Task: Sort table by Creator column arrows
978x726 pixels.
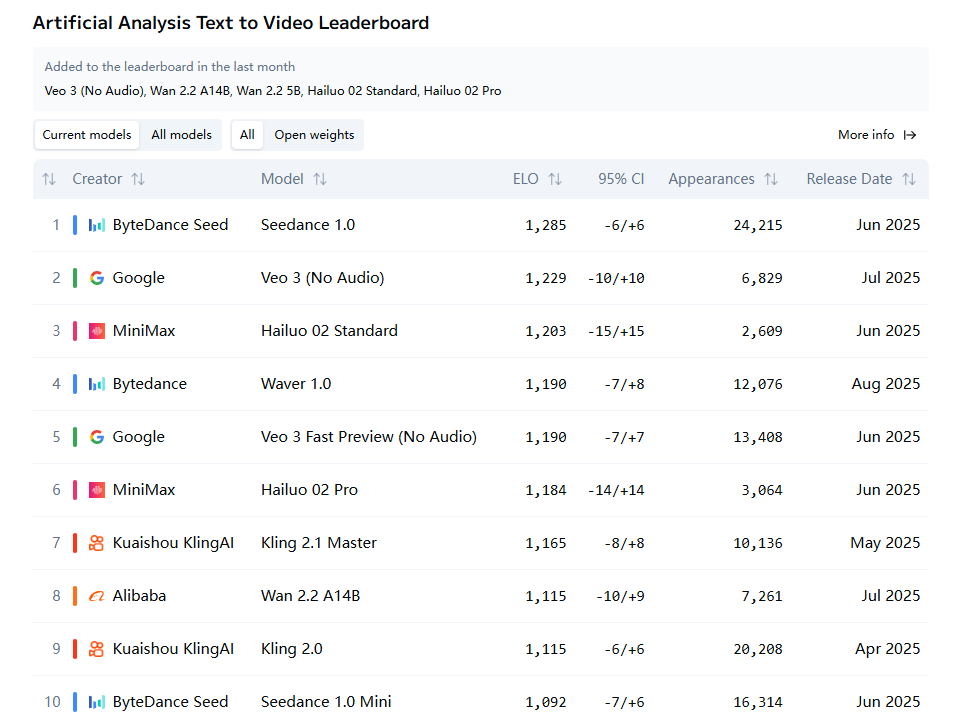Action: [138, 179]
